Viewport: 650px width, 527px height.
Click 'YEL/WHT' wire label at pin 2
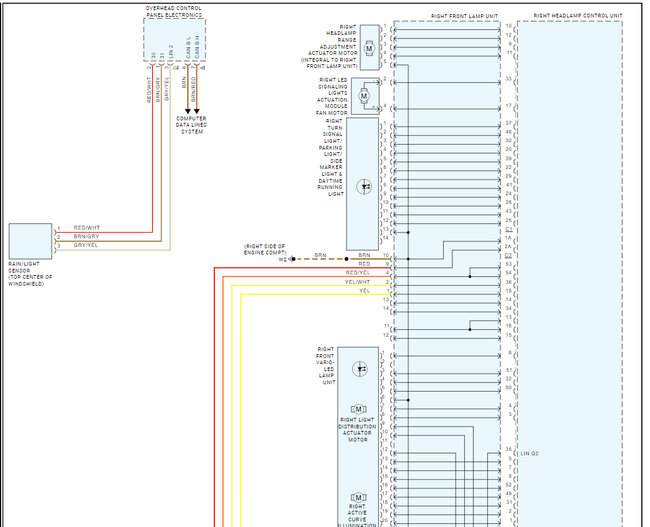tap(357, 282)
